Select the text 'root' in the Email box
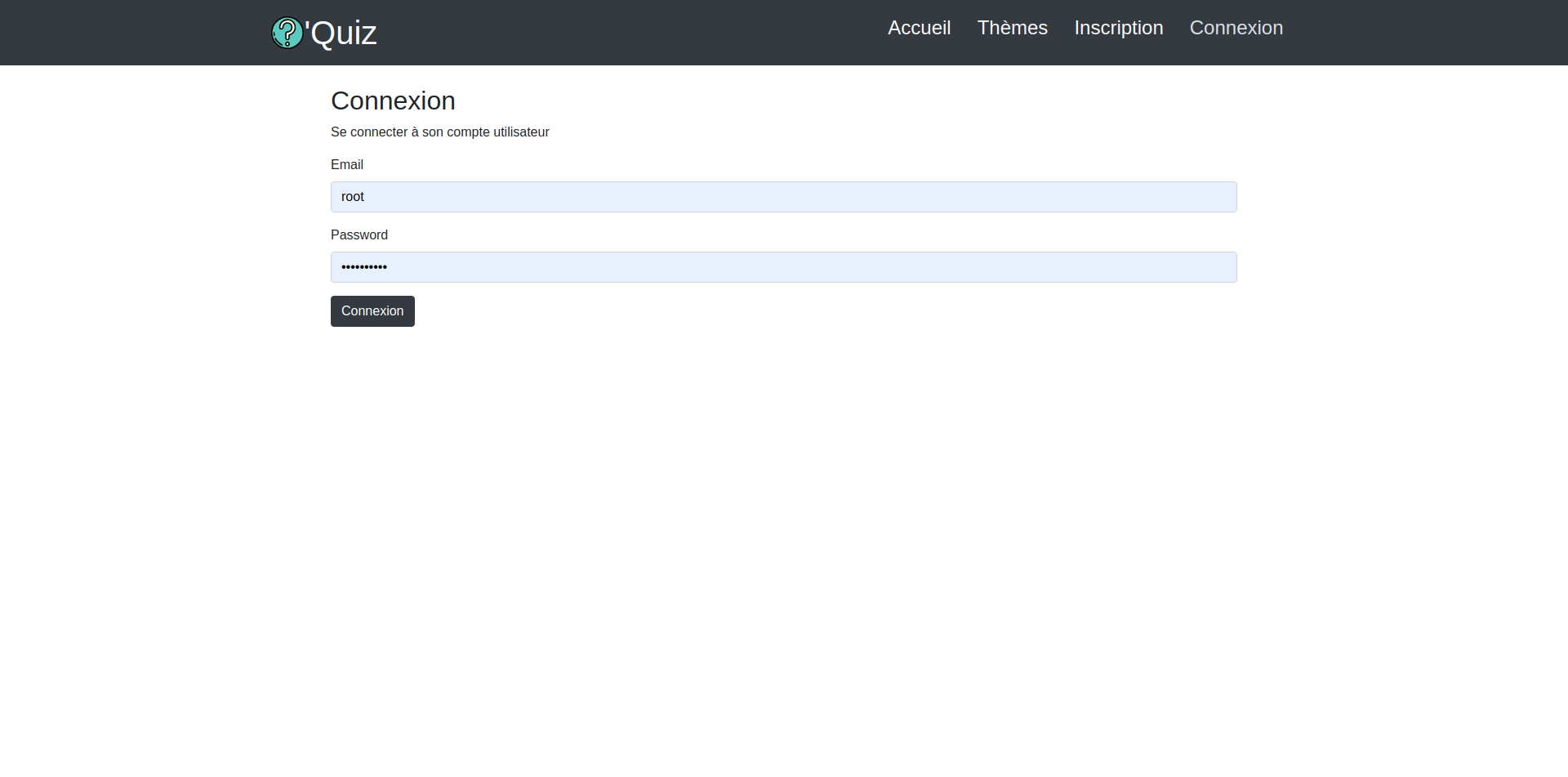The height and width of the screenshot is (777, 1568). pos(352,197)
